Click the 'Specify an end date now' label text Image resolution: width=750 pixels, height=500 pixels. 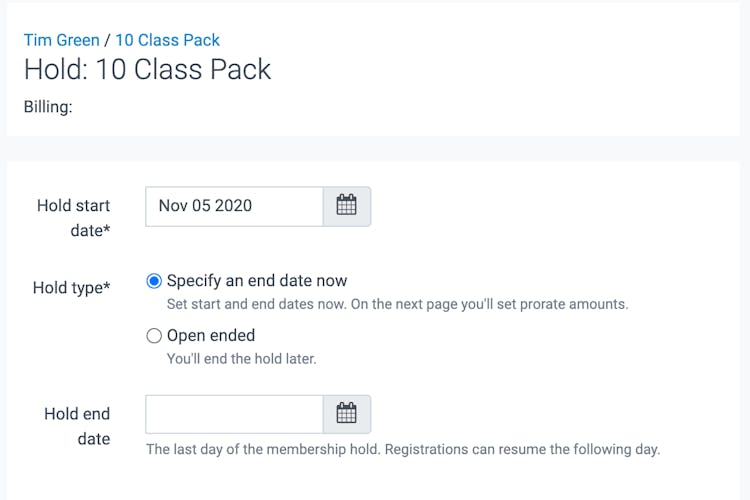click(257, 281)
